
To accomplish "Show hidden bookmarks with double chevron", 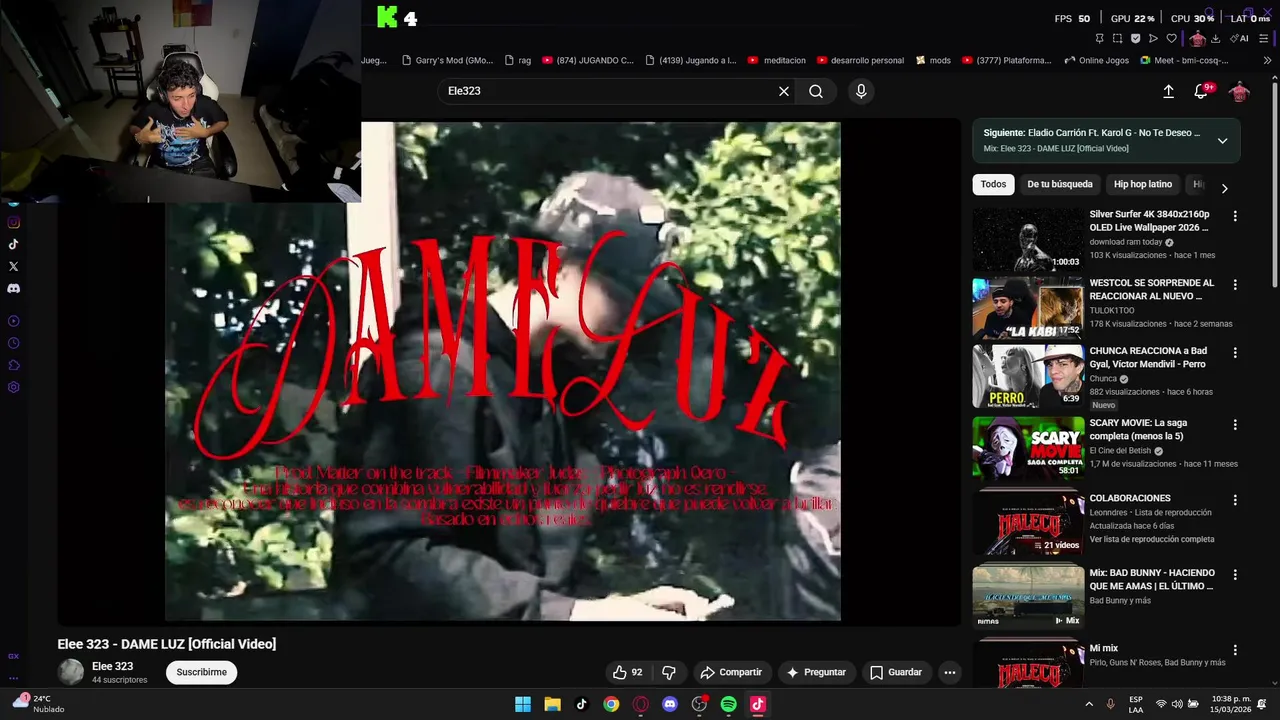I will pos(1268,60).
